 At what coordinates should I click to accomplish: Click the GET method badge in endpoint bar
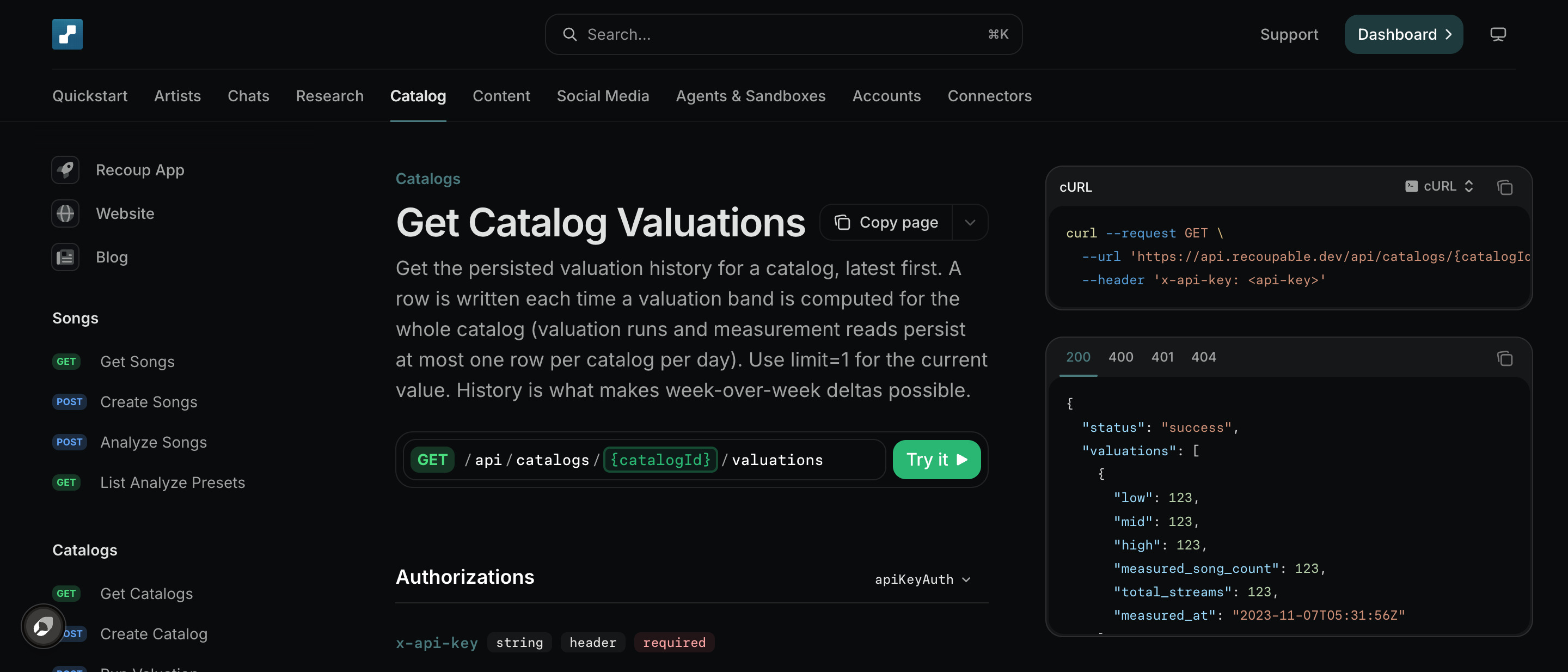click(x=432, y=460)
